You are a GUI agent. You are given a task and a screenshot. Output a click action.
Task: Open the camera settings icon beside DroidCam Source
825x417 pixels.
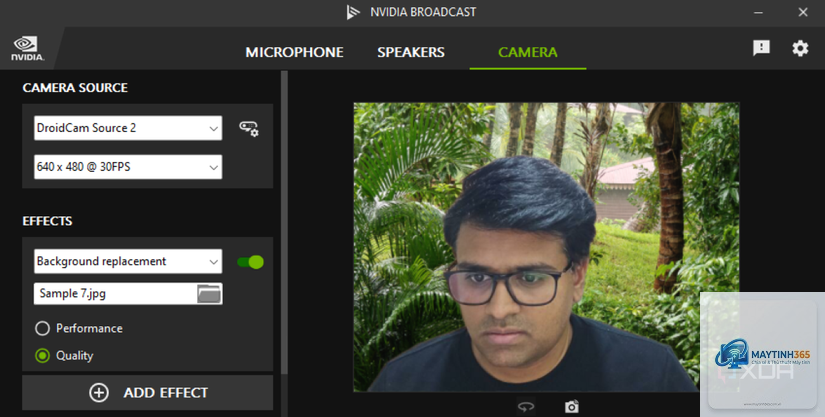click(x=249, y=128)
